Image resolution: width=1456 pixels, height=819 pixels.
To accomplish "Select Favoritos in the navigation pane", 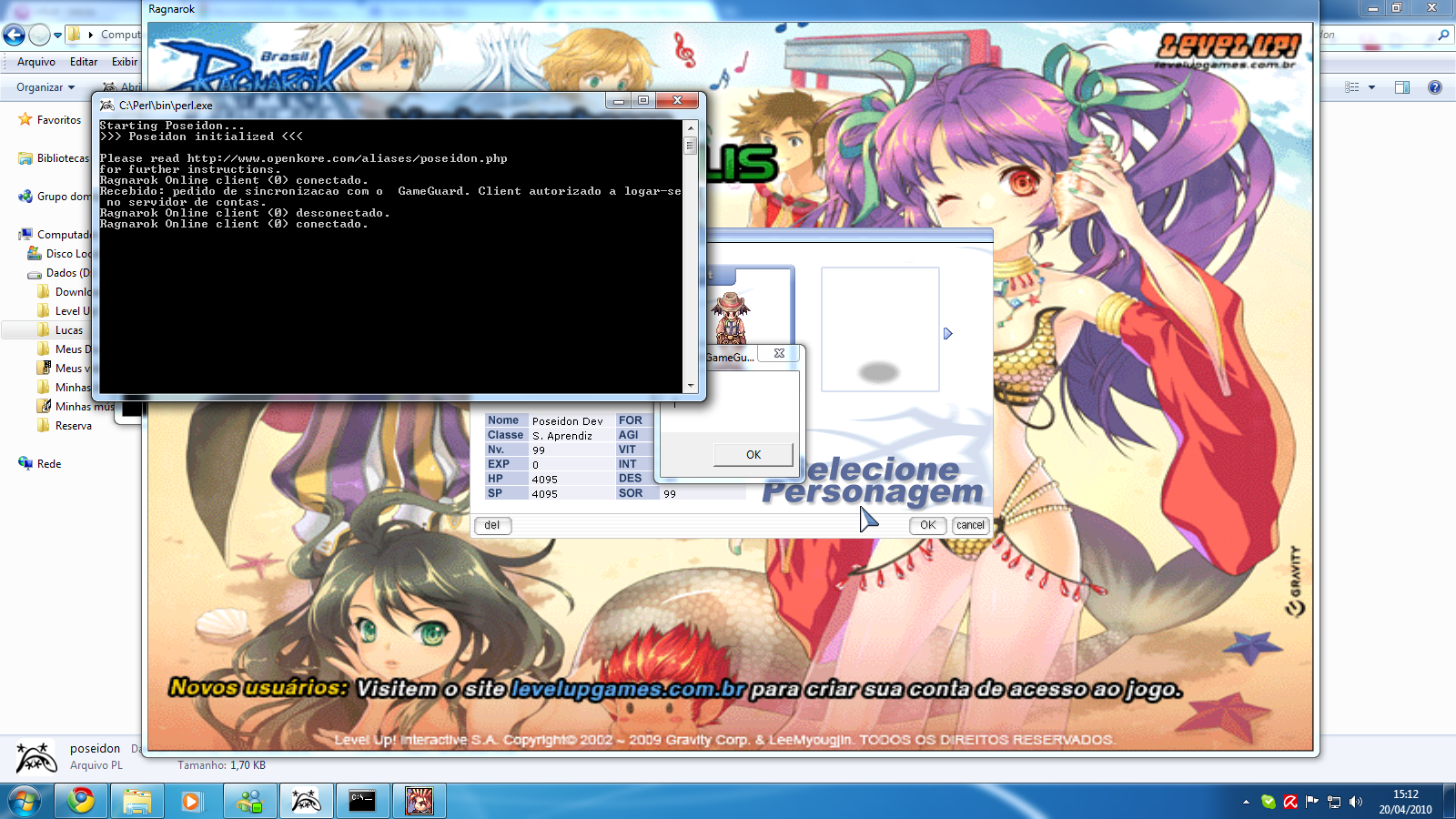I will [59, 120].
